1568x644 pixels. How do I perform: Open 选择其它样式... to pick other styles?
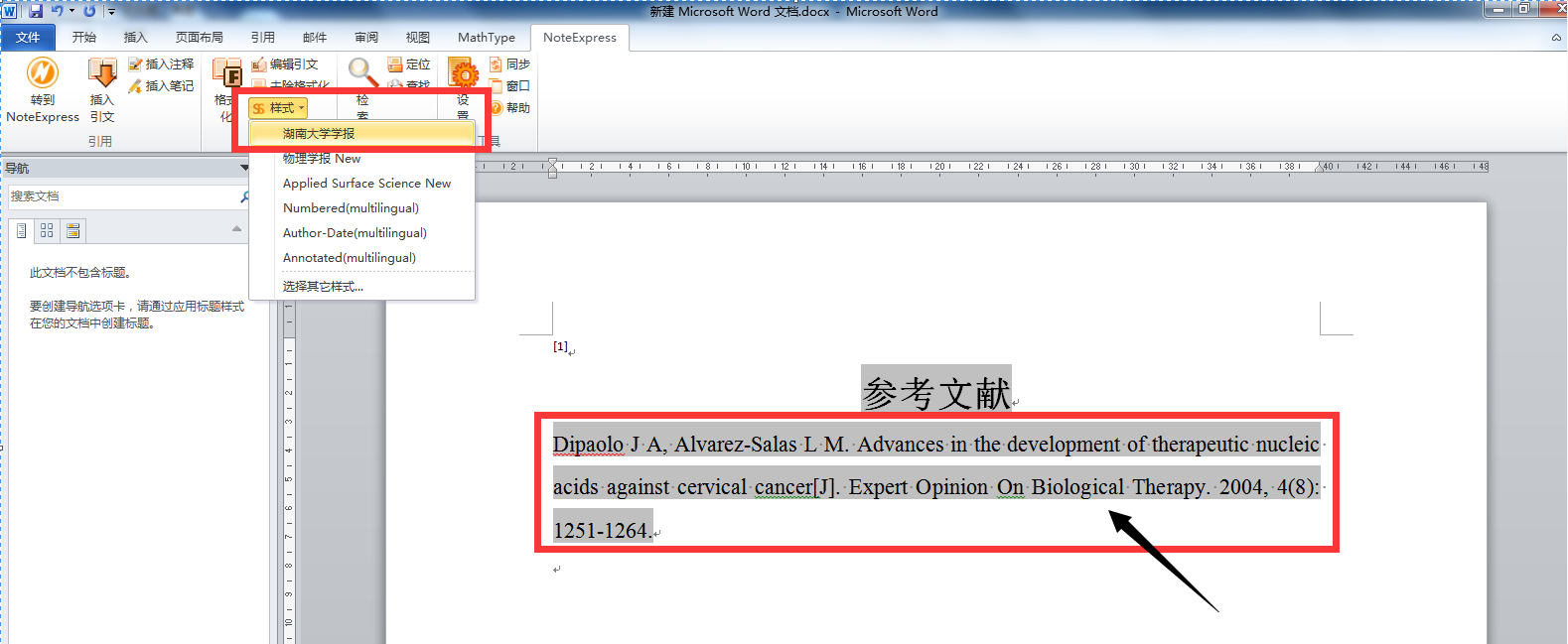361,287
